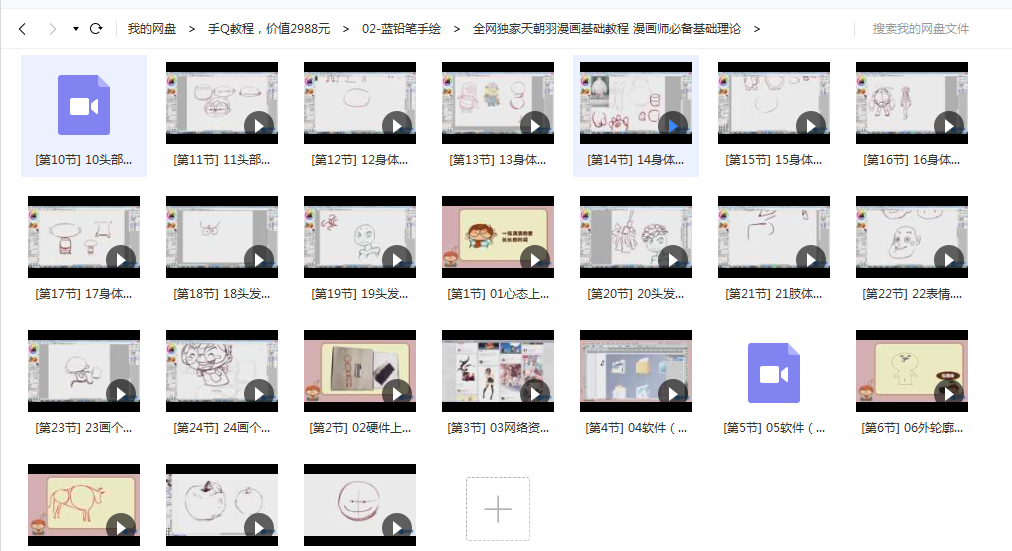Play the [第15节] 15身体 video
This screenshot has height=551, width=1012.
pyautogui.click(x=811, y=126)
